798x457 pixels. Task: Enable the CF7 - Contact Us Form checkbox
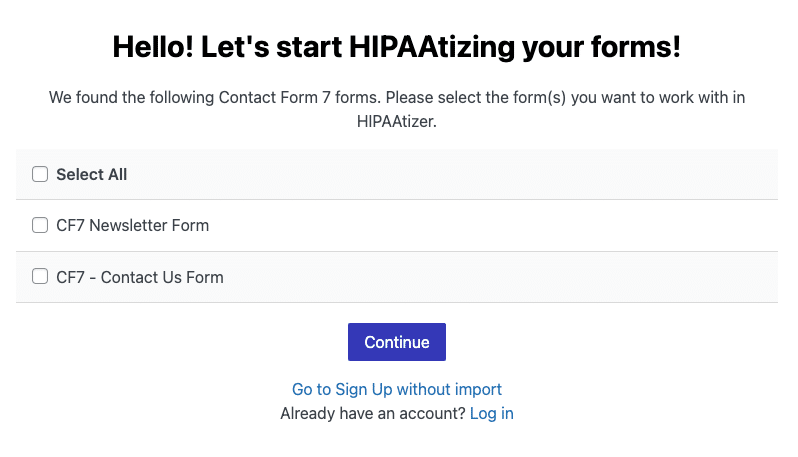pos(40,276)
